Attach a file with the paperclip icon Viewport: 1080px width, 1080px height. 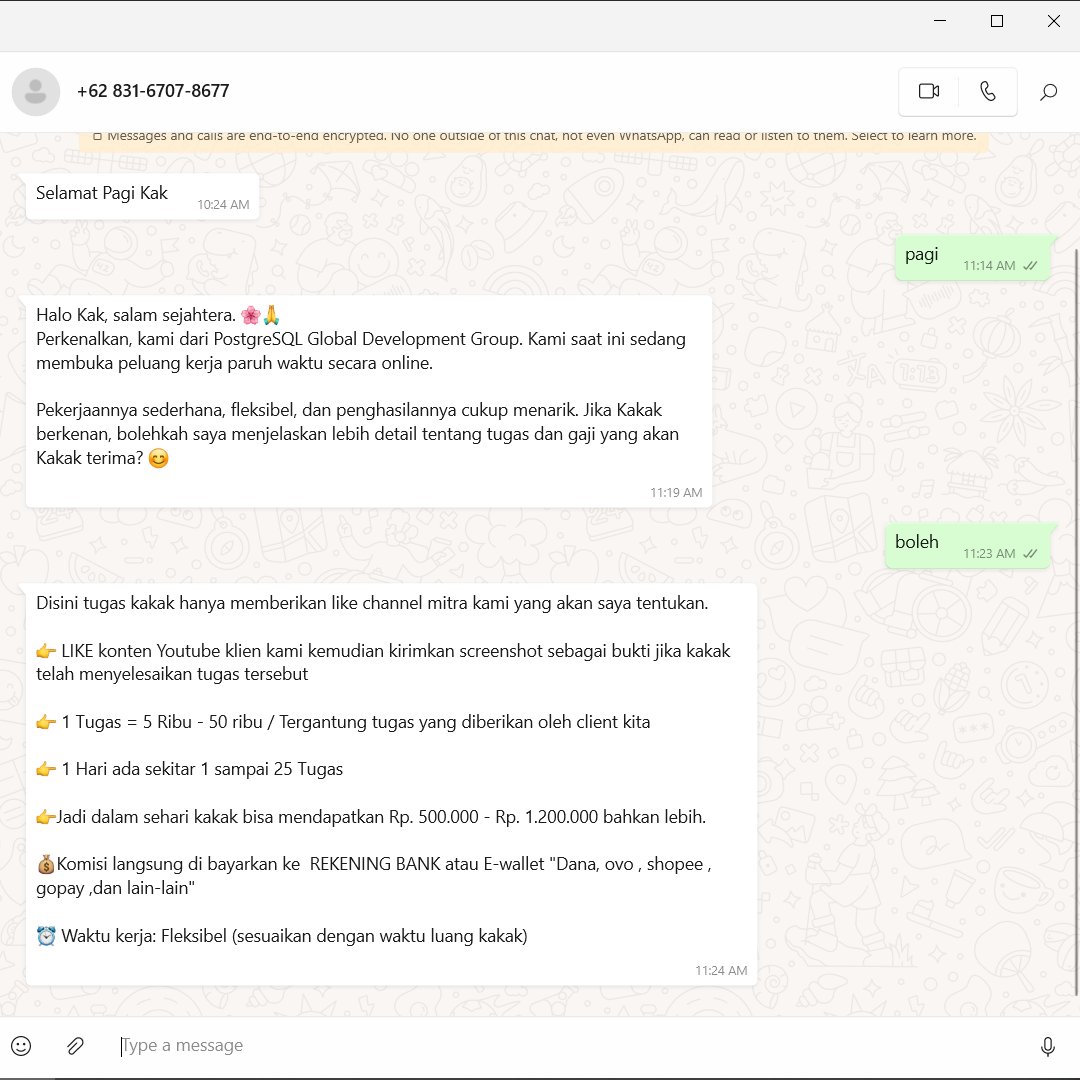point(75,1046)
